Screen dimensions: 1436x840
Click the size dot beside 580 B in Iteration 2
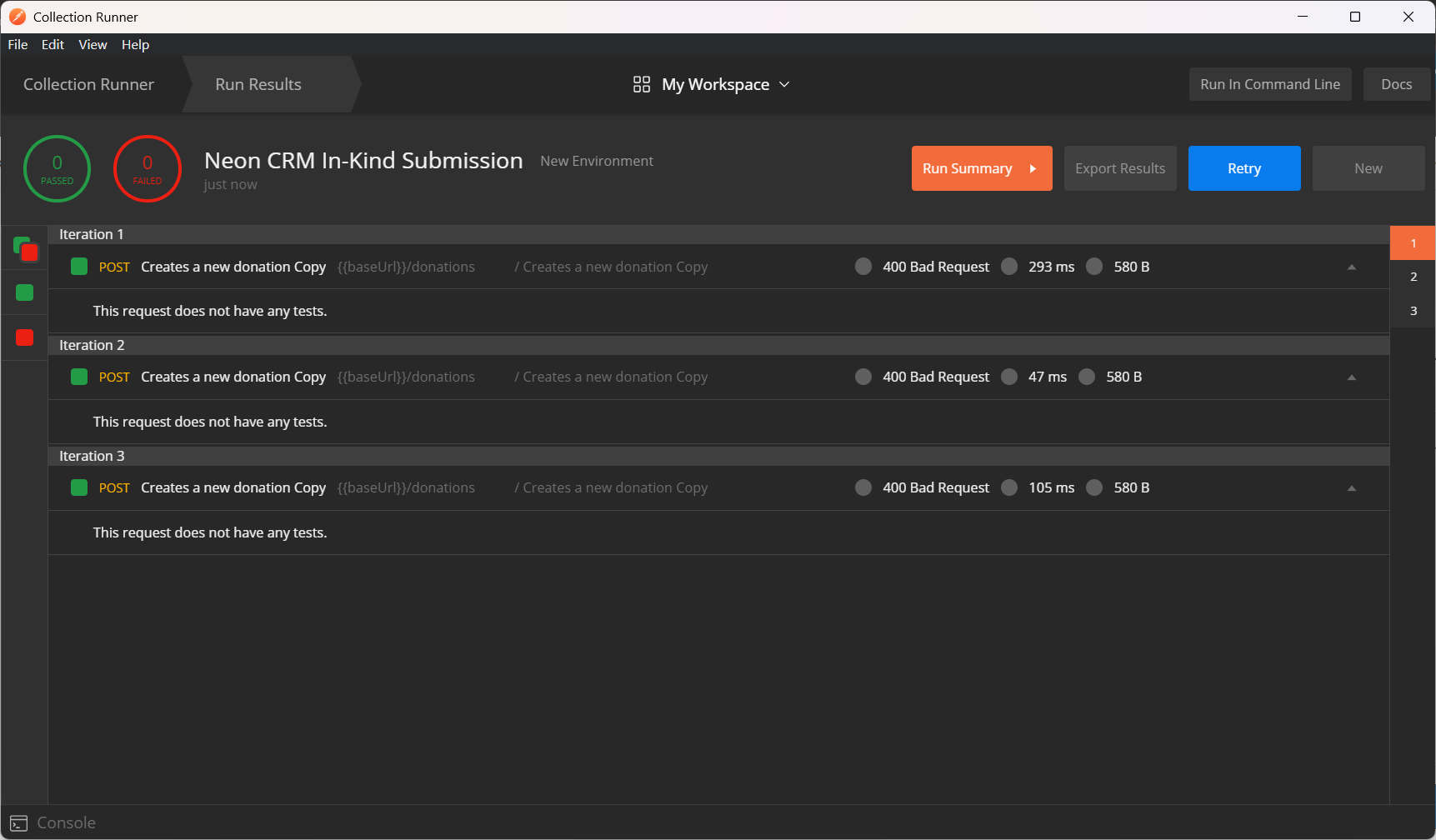[1087, 377]
